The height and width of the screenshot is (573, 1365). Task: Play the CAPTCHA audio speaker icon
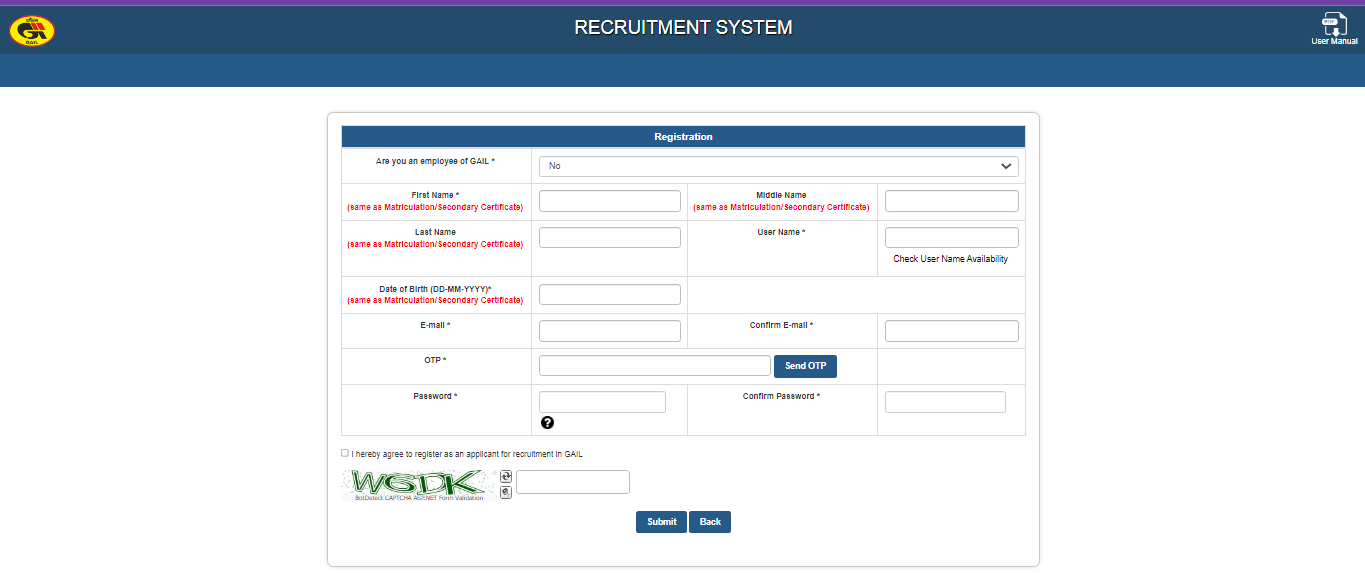pyautogui.click(x=506, y=492)
